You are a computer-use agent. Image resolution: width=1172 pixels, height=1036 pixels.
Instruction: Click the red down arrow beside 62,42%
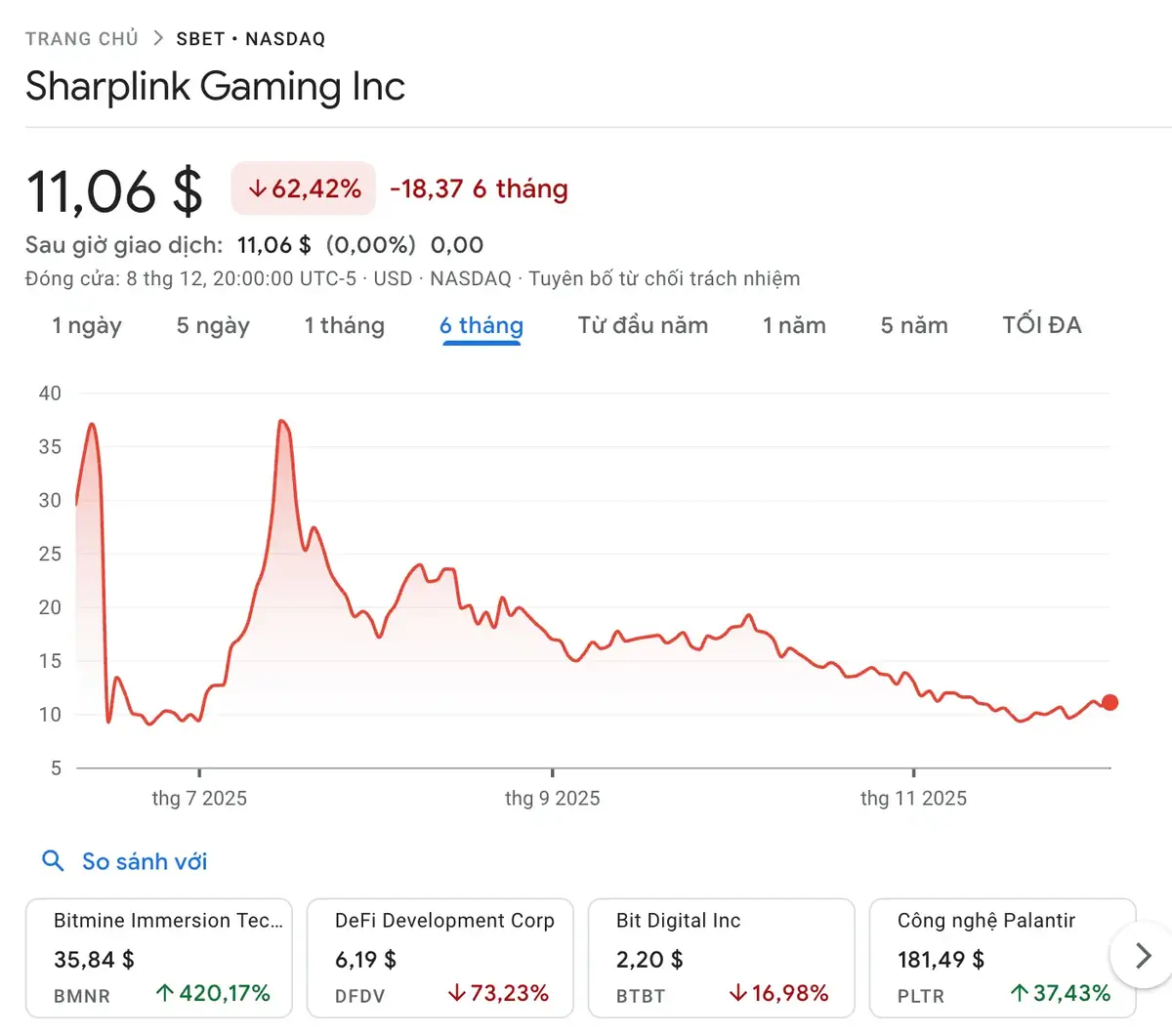tap(256, 188)
